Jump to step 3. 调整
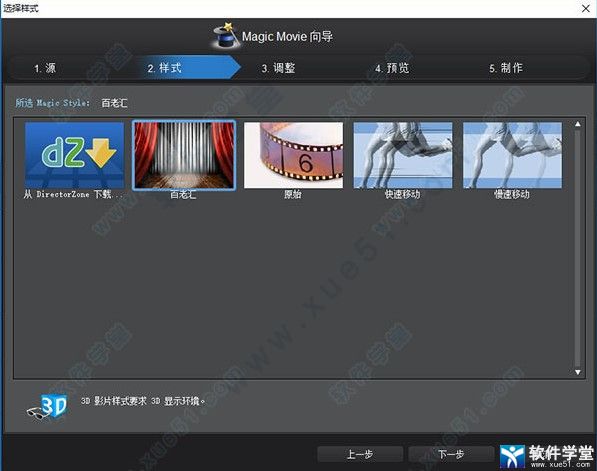Screen dimensions: 597x471 click(278, 68)
